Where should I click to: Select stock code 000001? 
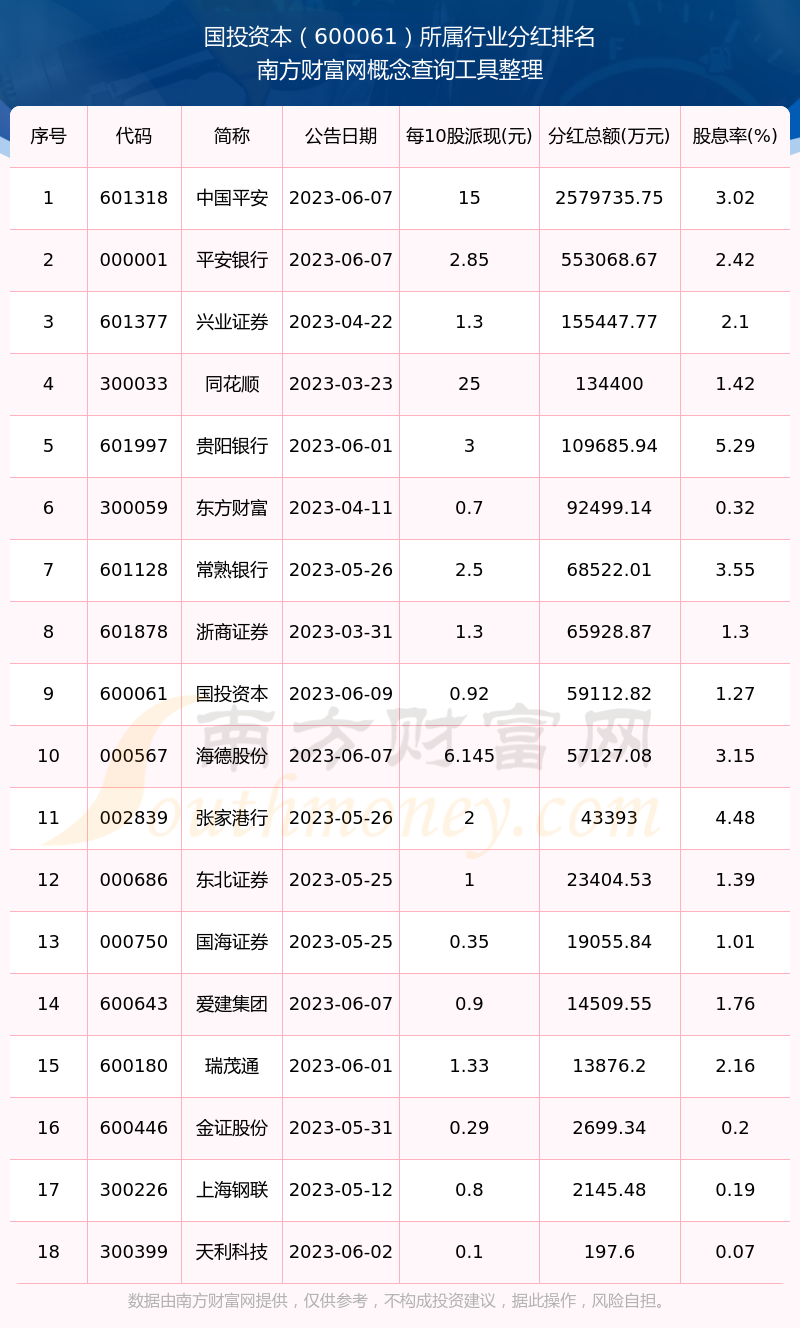134,260
